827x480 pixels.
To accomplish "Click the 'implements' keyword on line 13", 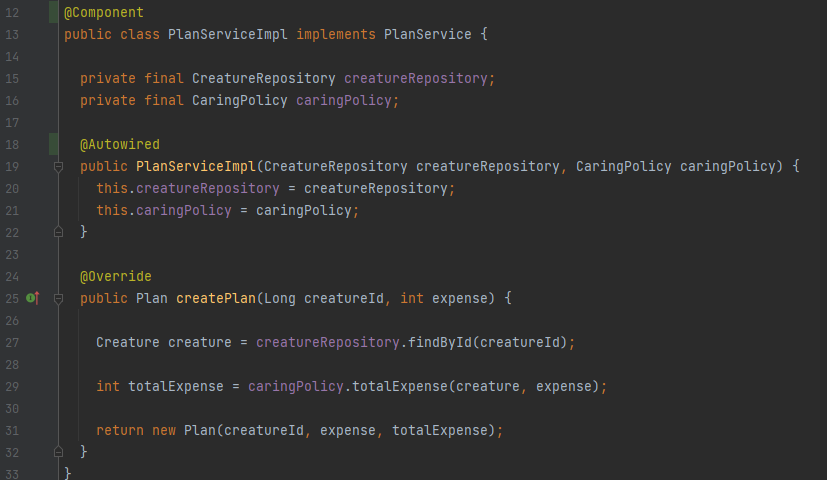I will pos(336,34).
